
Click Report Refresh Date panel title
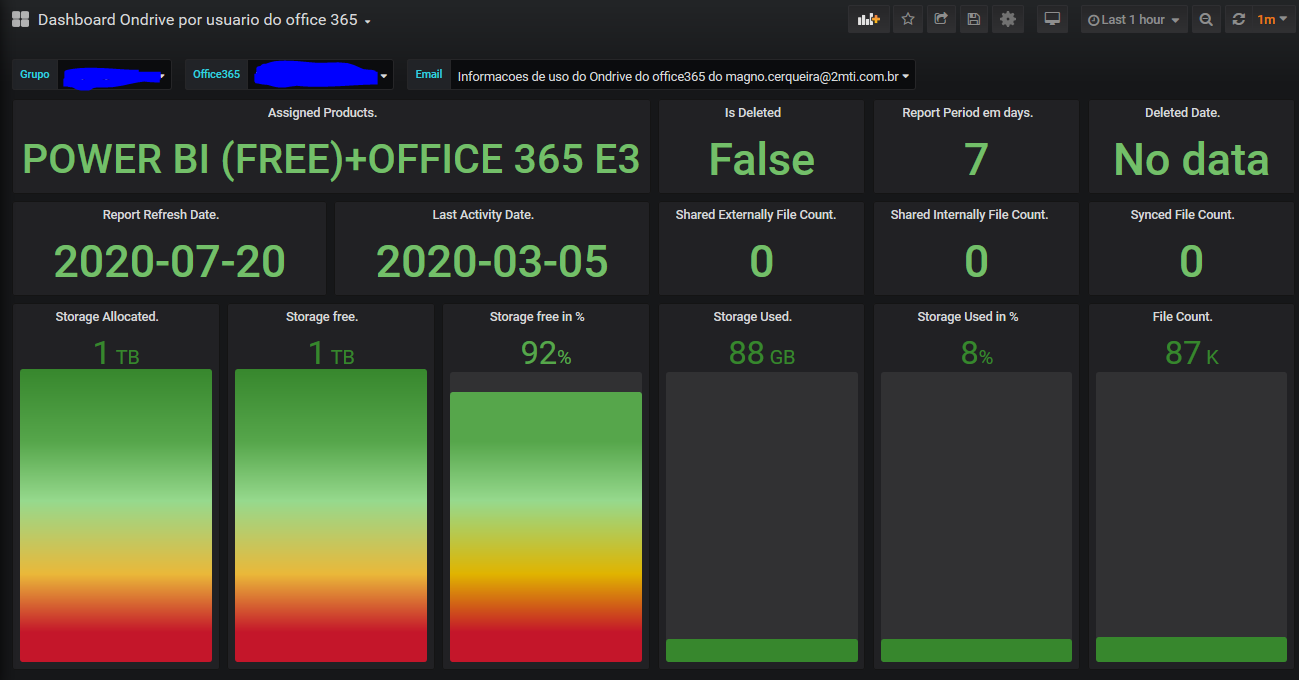161,215
